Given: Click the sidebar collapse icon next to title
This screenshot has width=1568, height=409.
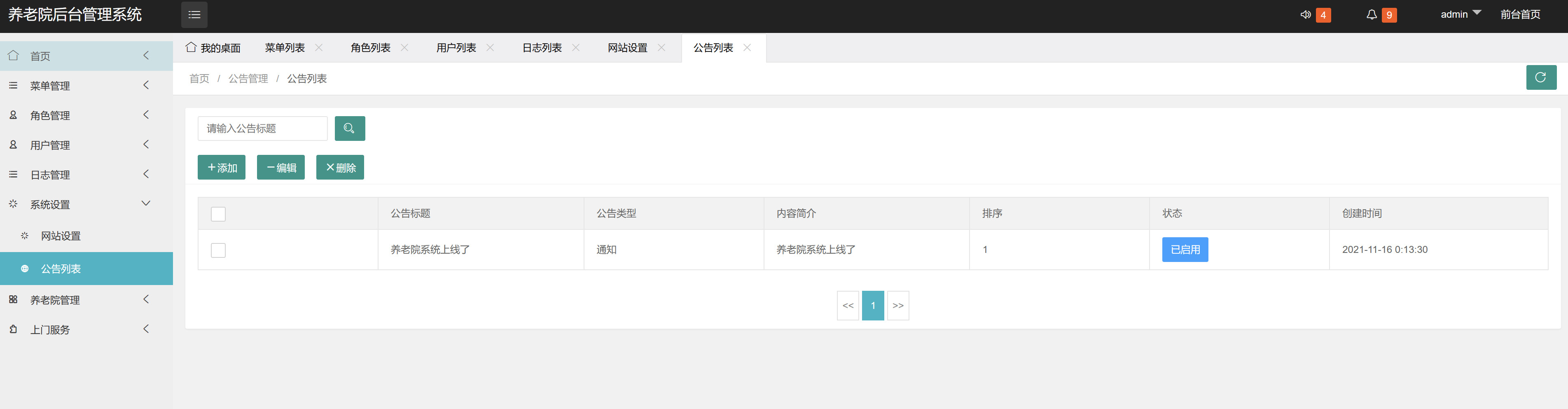Looking at the screenshot, I should 194,14.
